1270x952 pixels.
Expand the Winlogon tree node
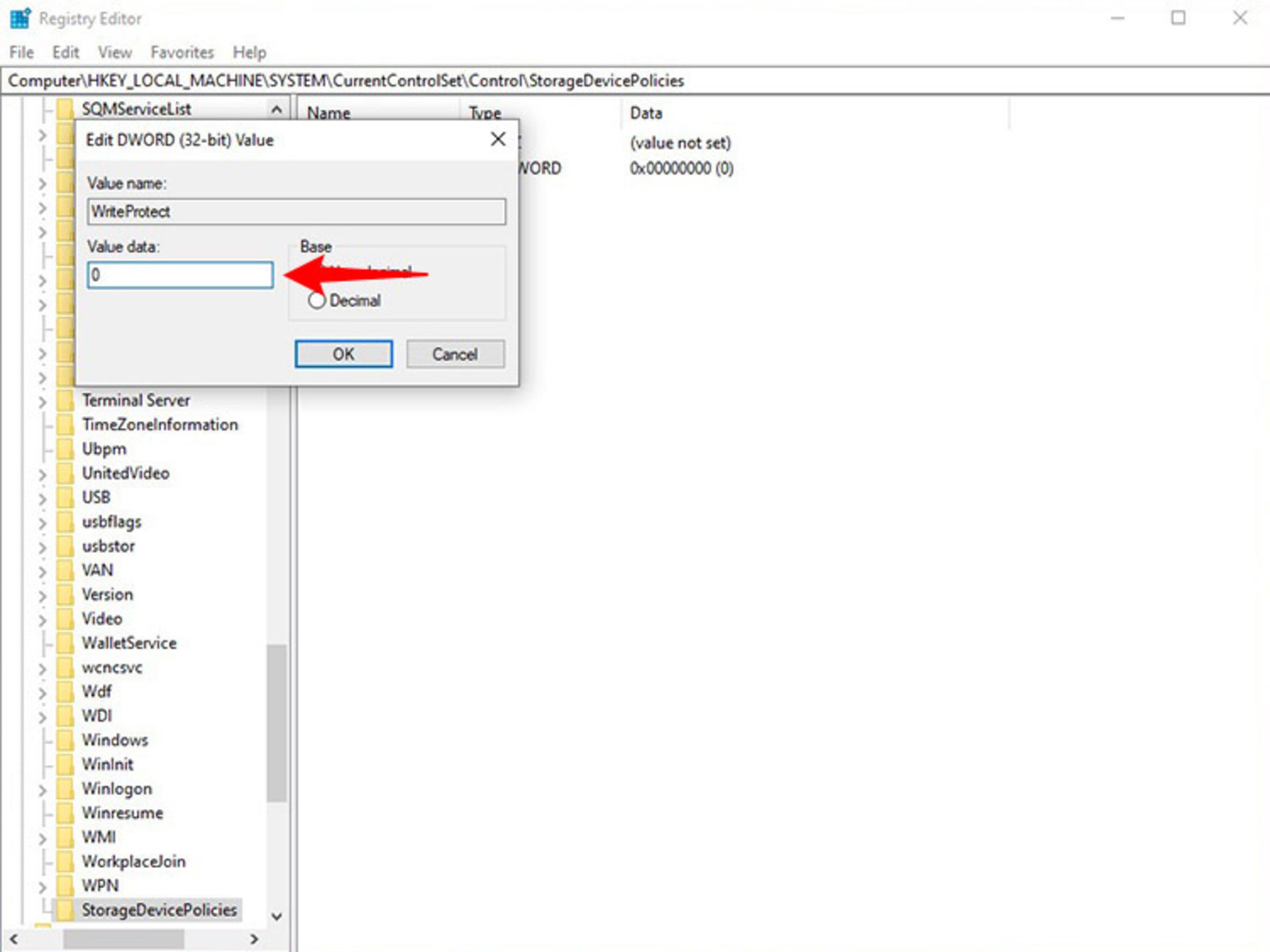click(42, 789)
